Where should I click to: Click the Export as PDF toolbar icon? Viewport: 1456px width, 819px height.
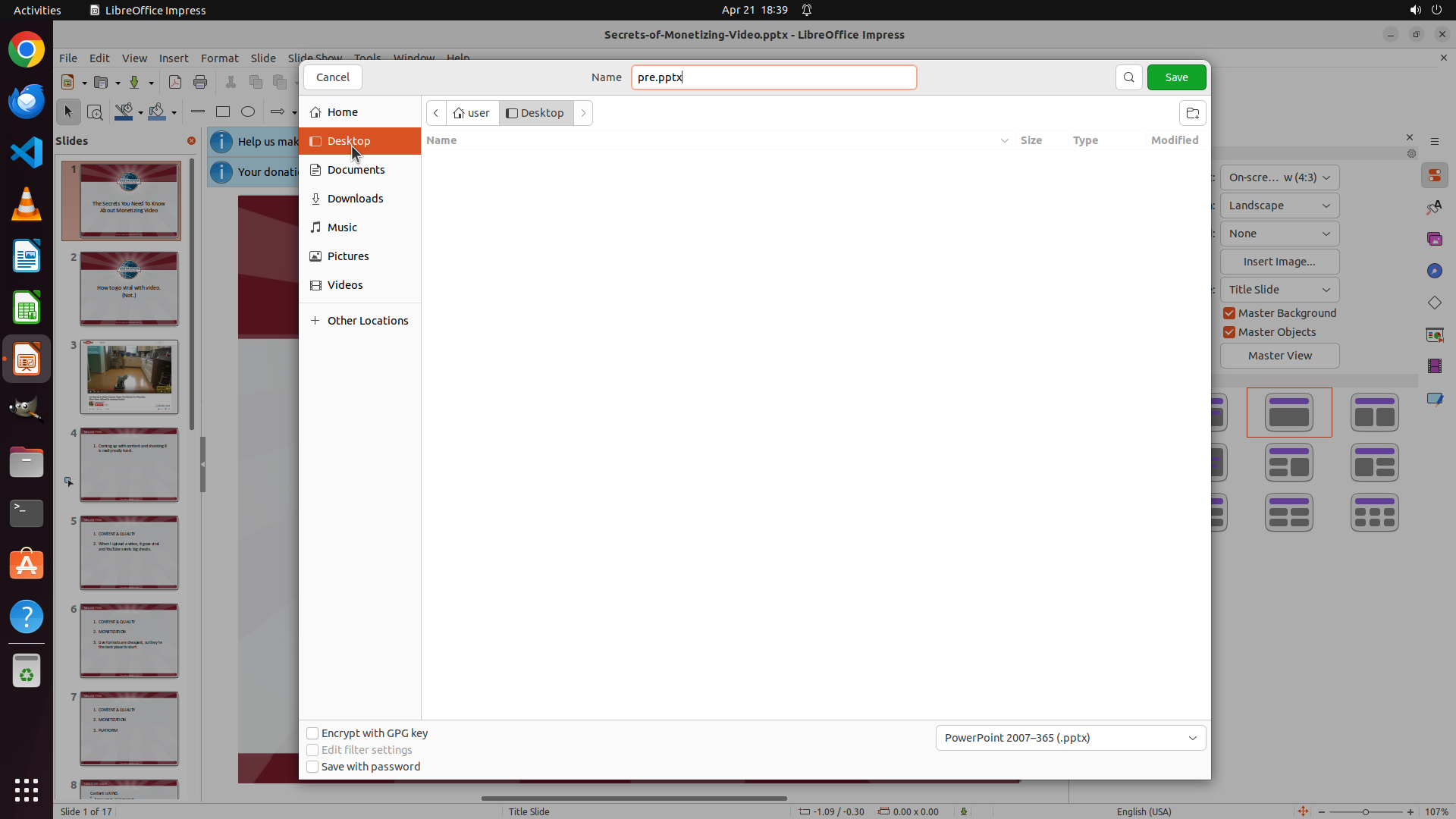tap(175, 82)
